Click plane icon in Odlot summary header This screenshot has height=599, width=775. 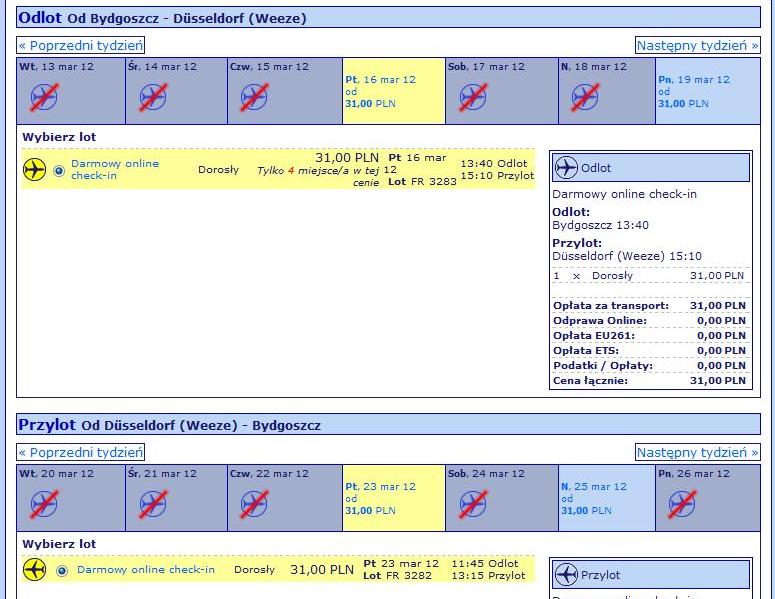click(x=566, y=168)
